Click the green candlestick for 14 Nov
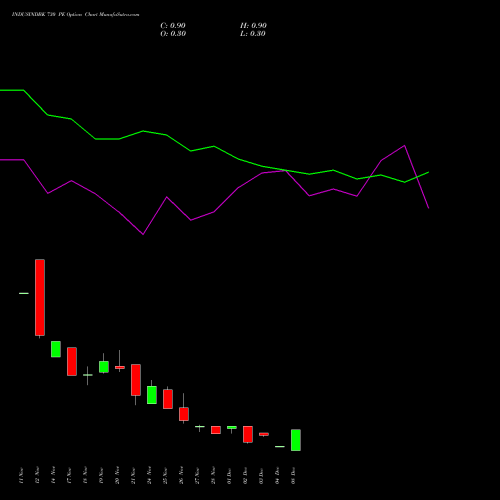Screen dimensions: 500x500 (56, 349)
